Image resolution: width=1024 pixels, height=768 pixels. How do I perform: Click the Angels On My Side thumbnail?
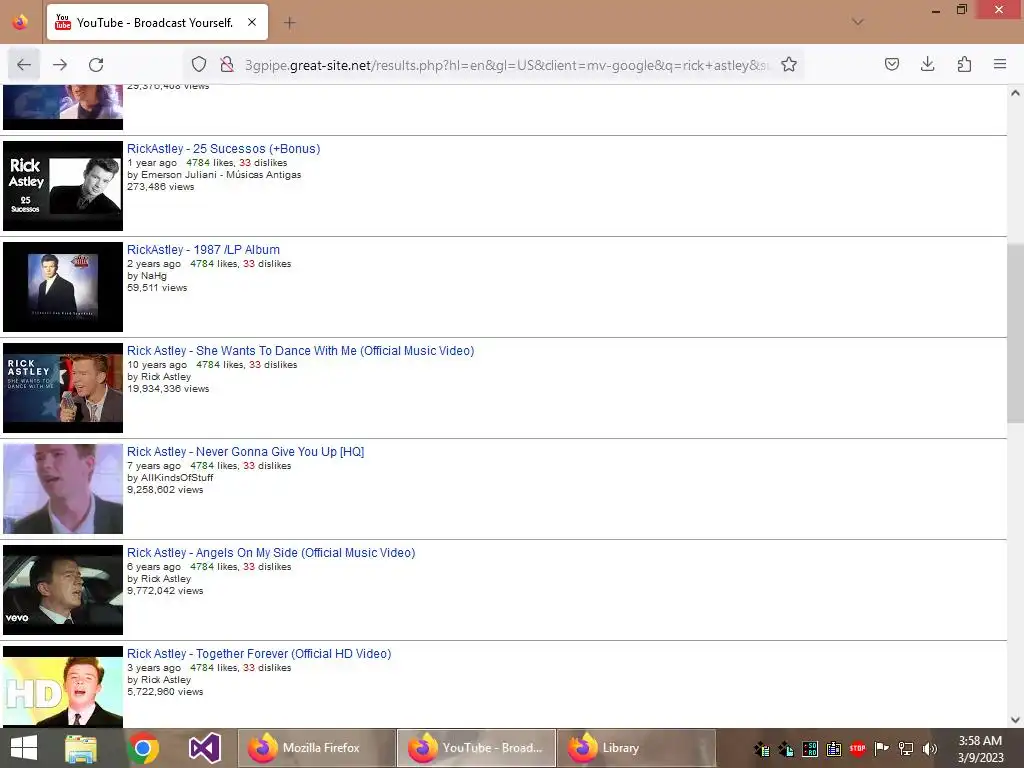63,590
